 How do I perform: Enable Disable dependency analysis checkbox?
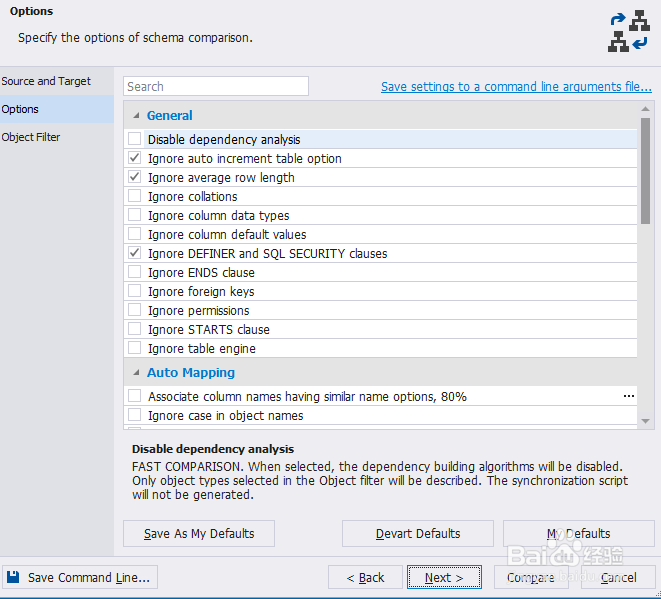[x=135, y=139]
